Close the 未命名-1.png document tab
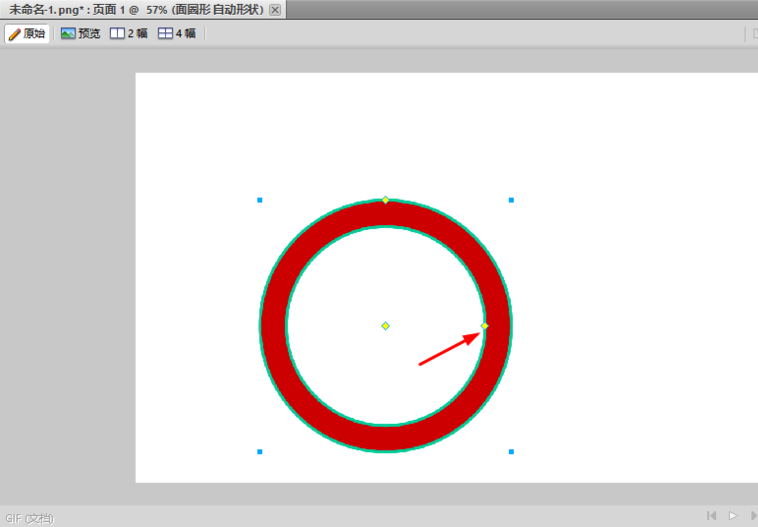758x527 pixels. [275, 10]
